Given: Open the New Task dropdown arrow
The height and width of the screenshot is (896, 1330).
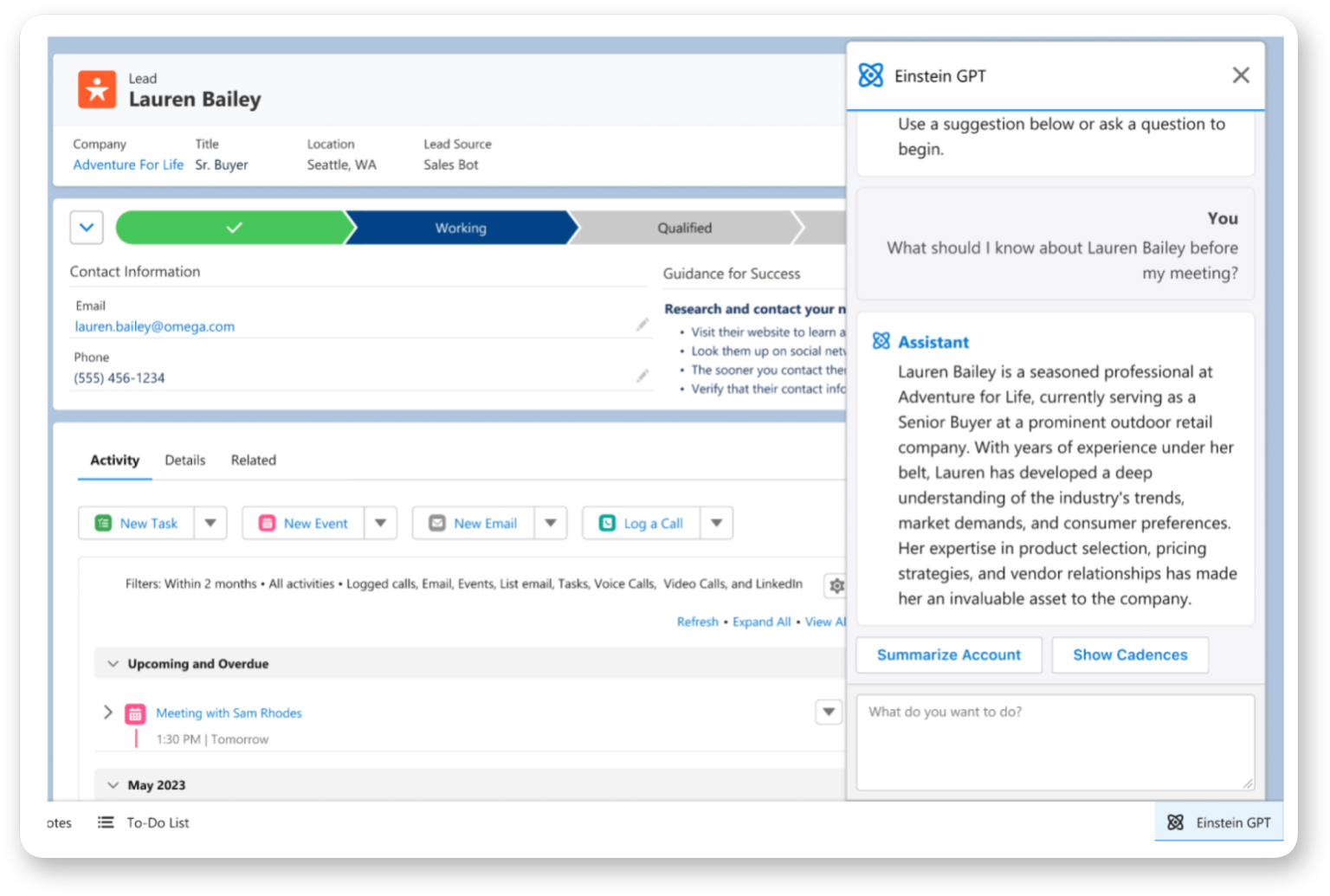Looking at the screenshot, I should tap(210, 523).
